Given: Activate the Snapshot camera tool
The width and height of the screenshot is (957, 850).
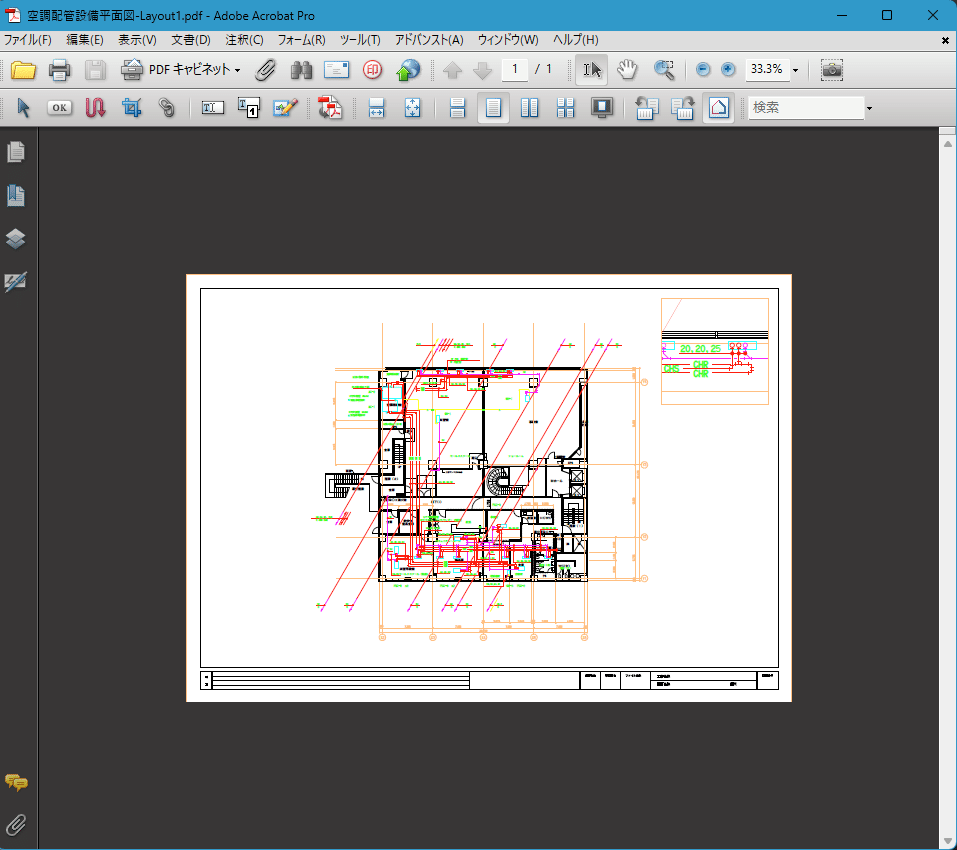Looking at the screenshot, I should pos(831,70).
